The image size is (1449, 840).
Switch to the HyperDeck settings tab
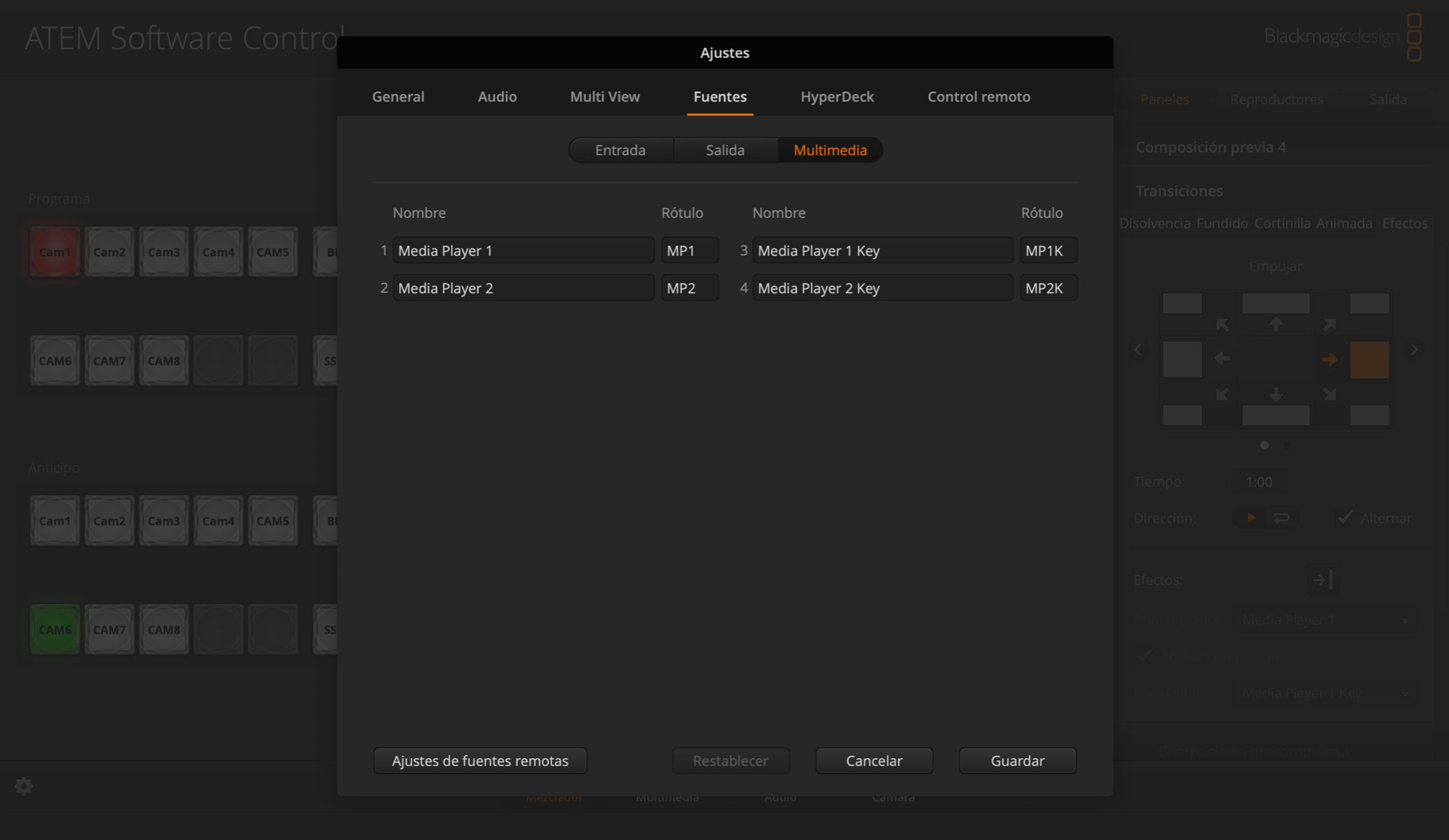coord(837,96)
